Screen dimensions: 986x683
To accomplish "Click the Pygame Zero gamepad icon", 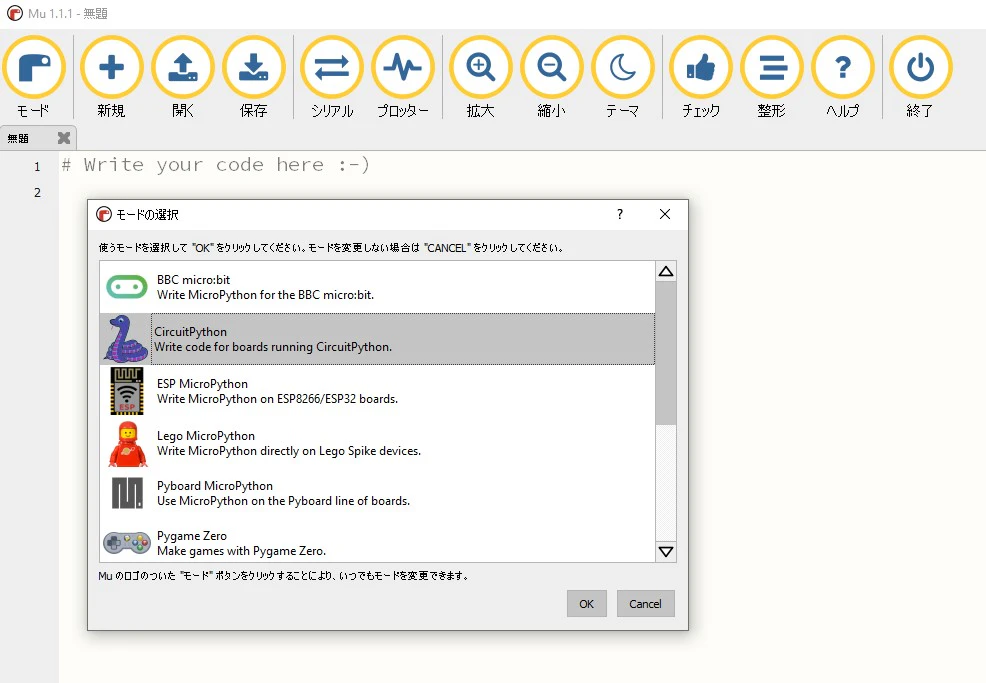I will pyautogui.click(x=126, y=542).
